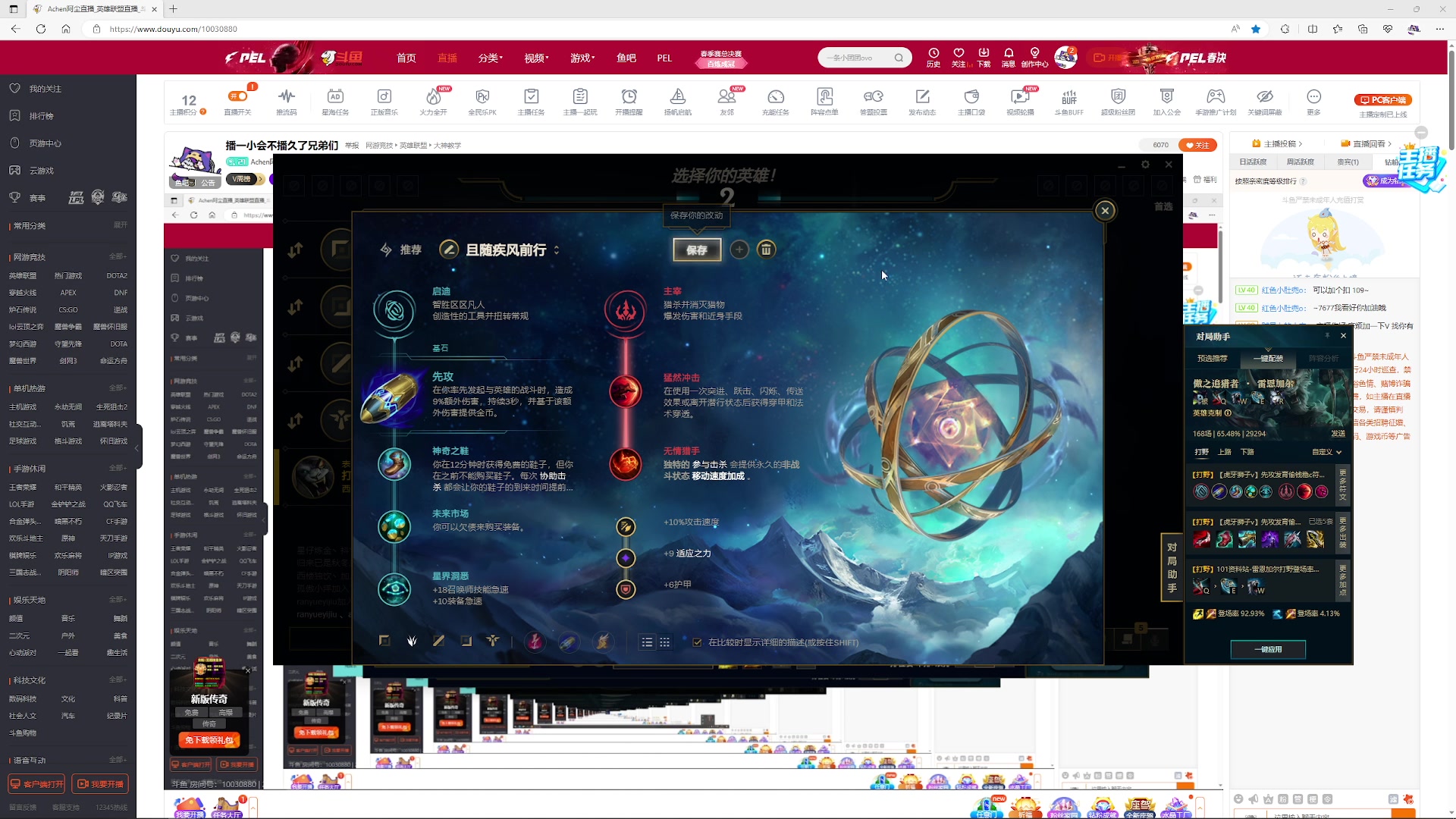Add a new rune page with plus icon
This screenshot has width=1456, height=819.
739,249
